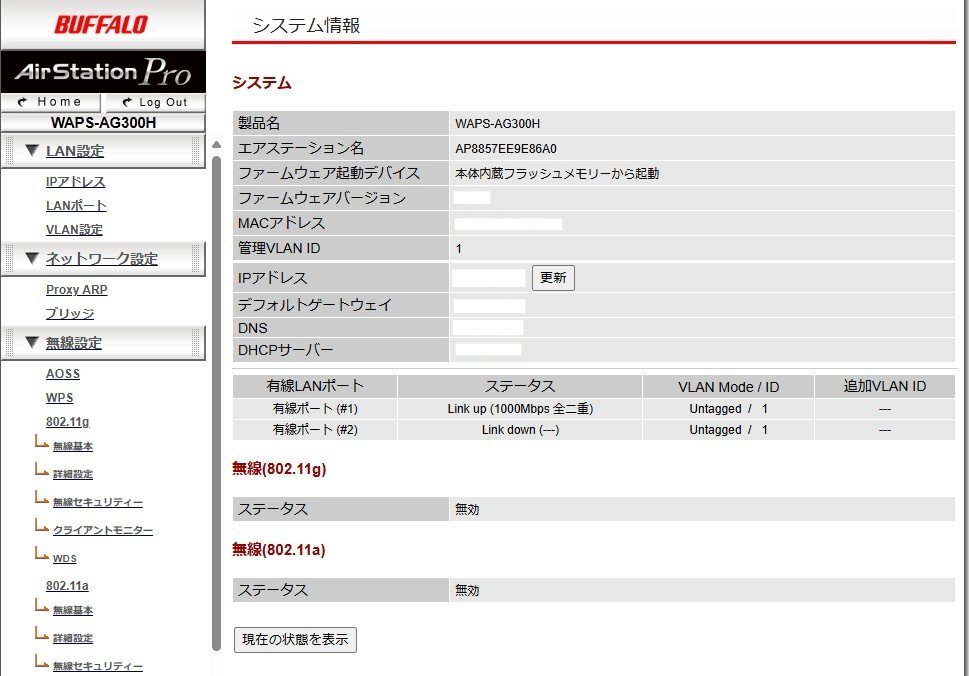969x676 pixels.
Task: Open 詳細設定 under 802.11g
Action: 73,475
